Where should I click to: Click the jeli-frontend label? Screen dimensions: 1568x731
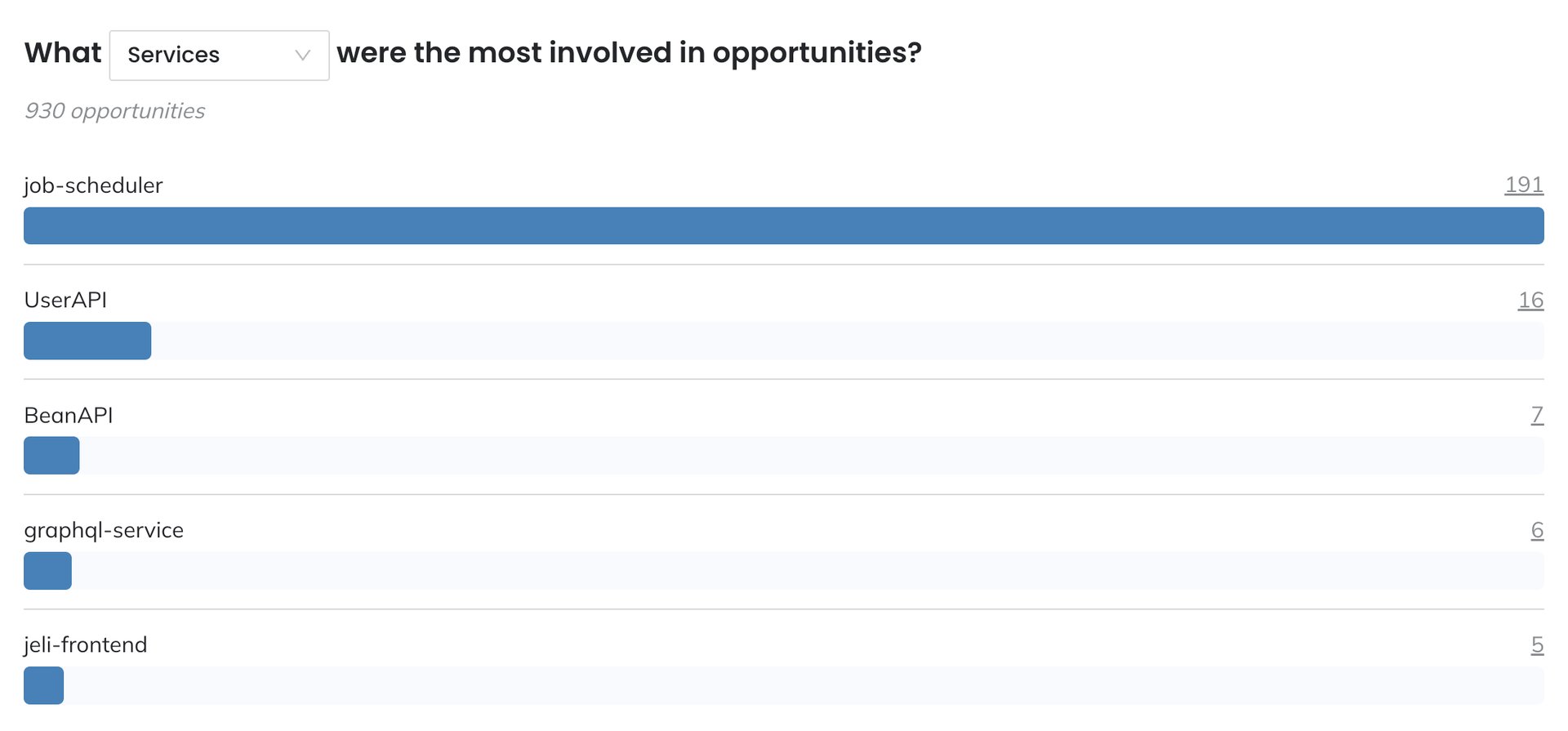[x=85, y=645]
